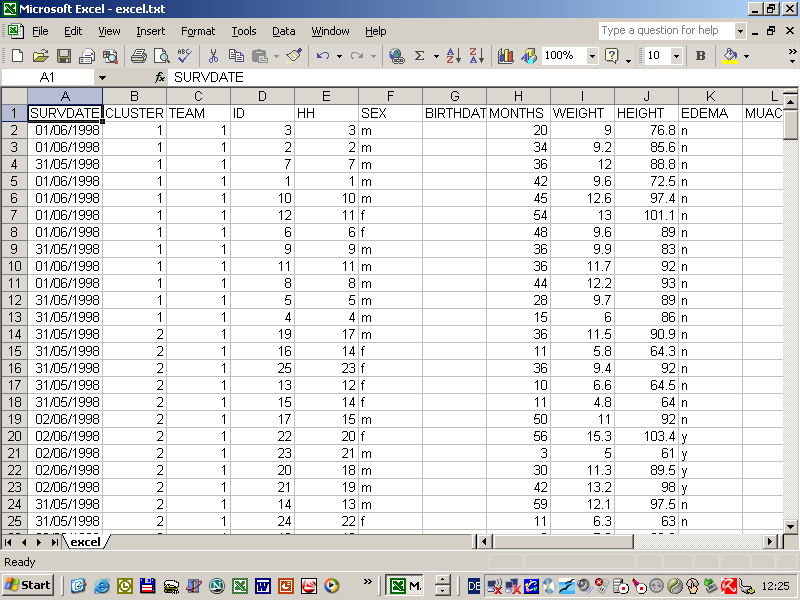Click the Print icon
This screenshot has height=600, width=800.
click(139, 56)
